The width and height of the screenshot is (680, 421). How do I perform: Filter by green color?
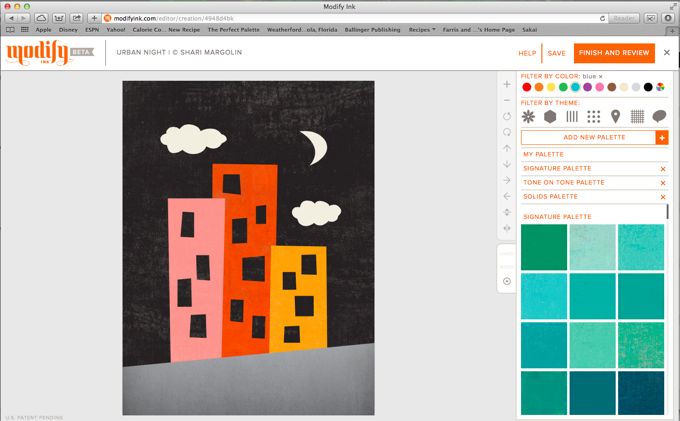(x=563, y=87)
